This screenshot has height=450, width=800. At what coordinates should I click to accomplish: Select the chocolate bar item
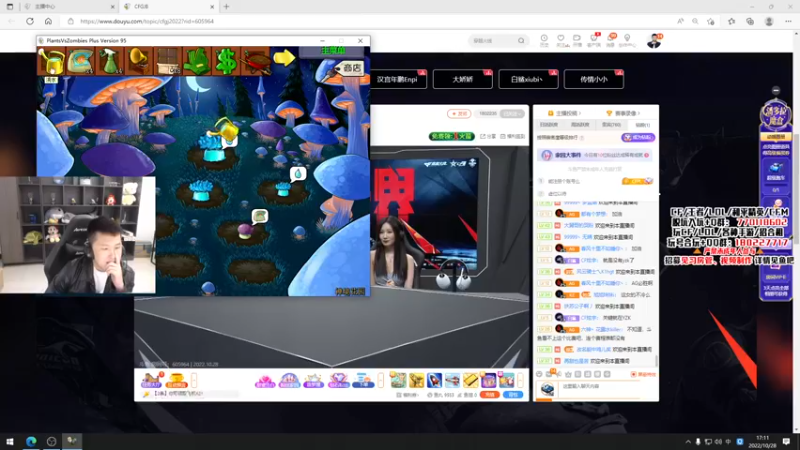[167, 61]
